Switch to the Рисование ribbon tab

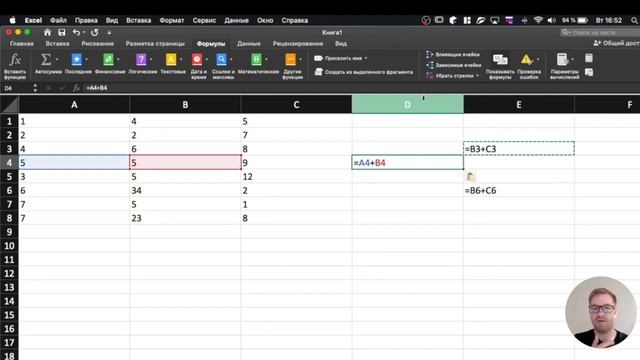coord(98,44)
